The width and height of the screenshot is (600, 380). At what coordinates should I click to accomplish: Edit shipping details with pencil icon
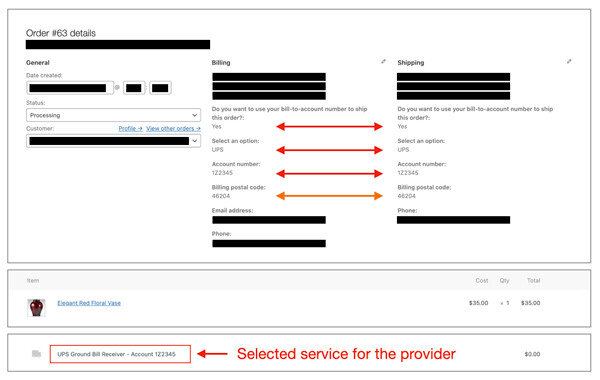pyautogui.click(x=569, y=61)
